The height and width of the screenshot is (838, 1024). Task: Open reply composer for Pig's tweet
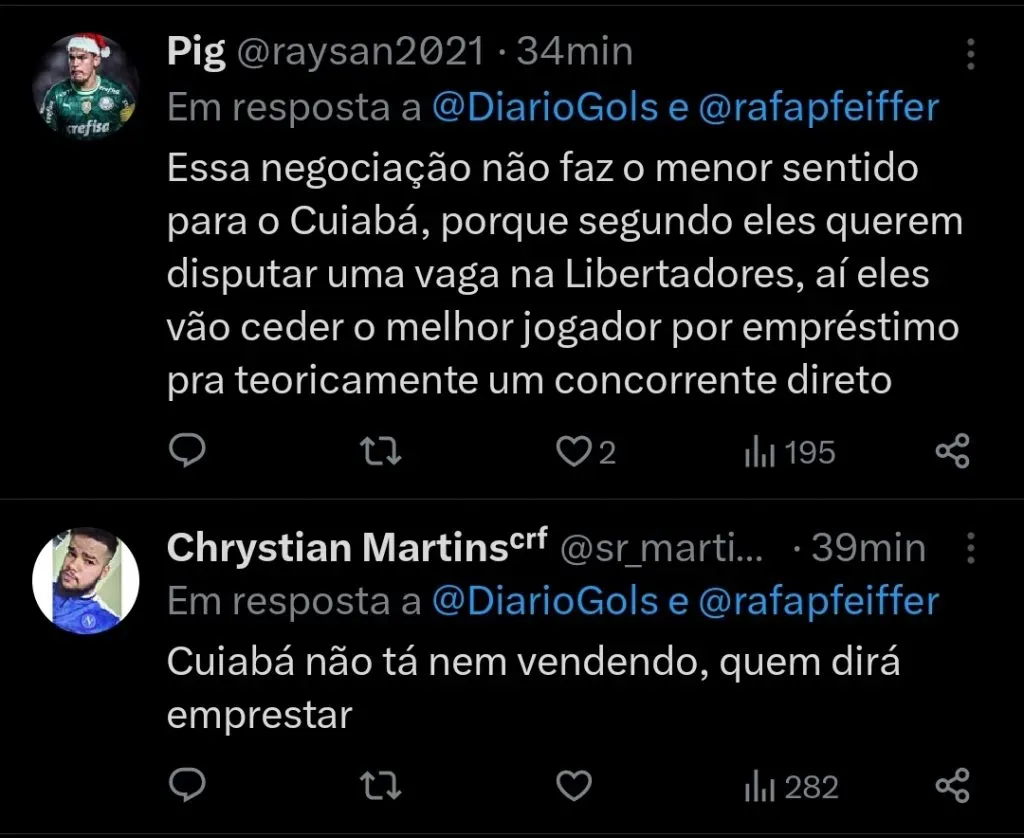coord(186,451)
